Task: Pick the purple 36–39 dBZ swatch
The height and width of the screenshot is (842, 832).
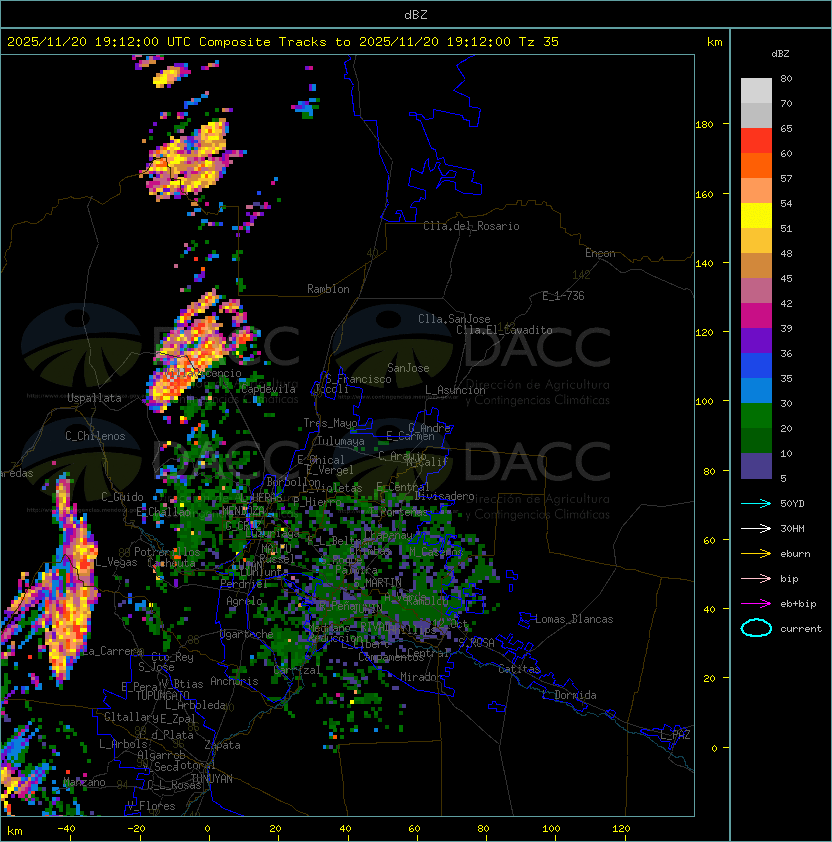Action: click(756, 340)
